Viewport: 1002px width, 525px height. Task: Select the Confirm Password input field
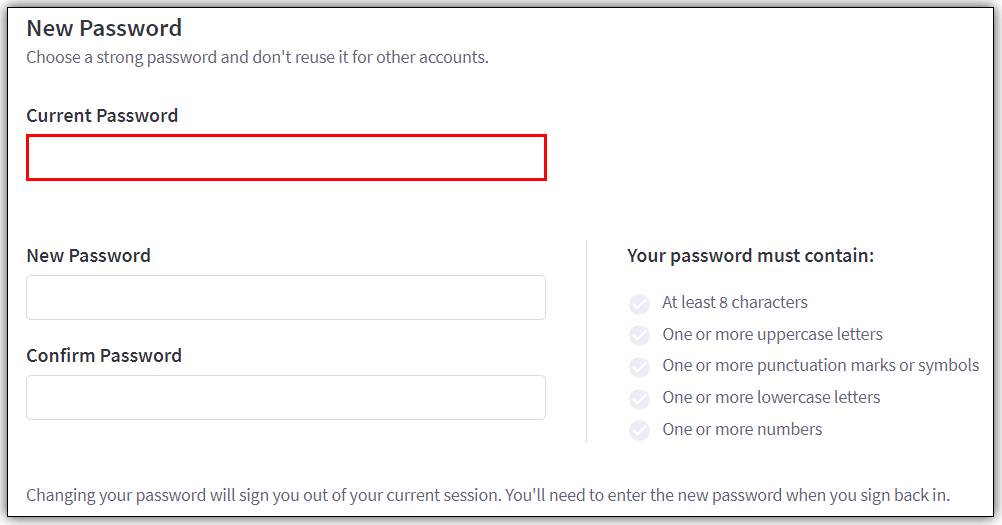286,398
